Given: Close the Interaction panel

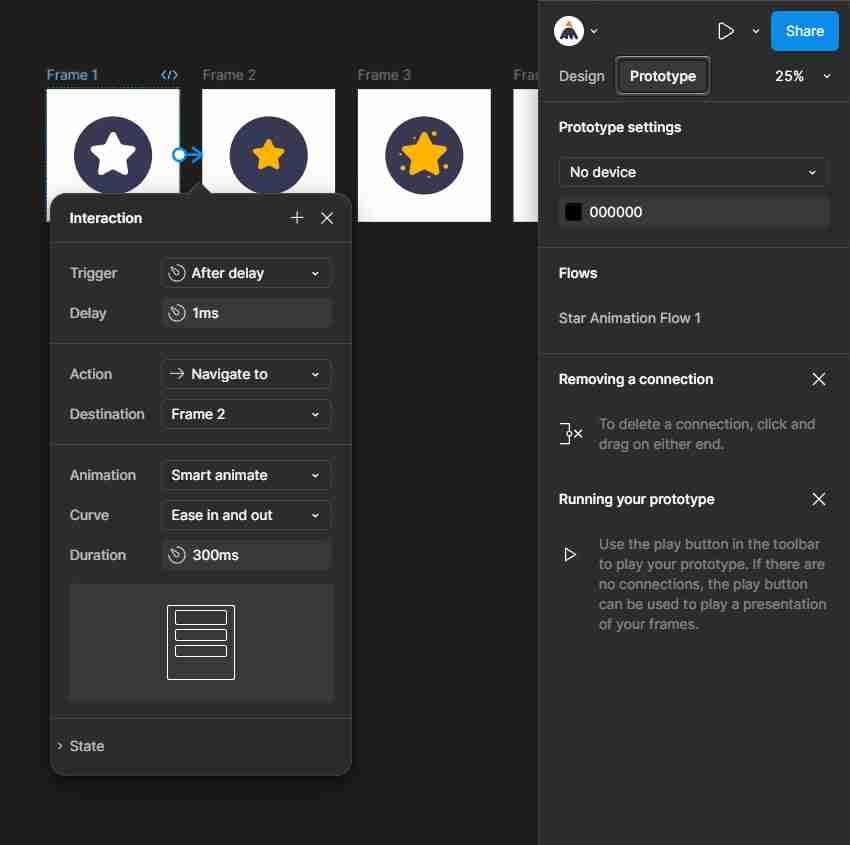Looking at the screenshot, I should point(327,218).
